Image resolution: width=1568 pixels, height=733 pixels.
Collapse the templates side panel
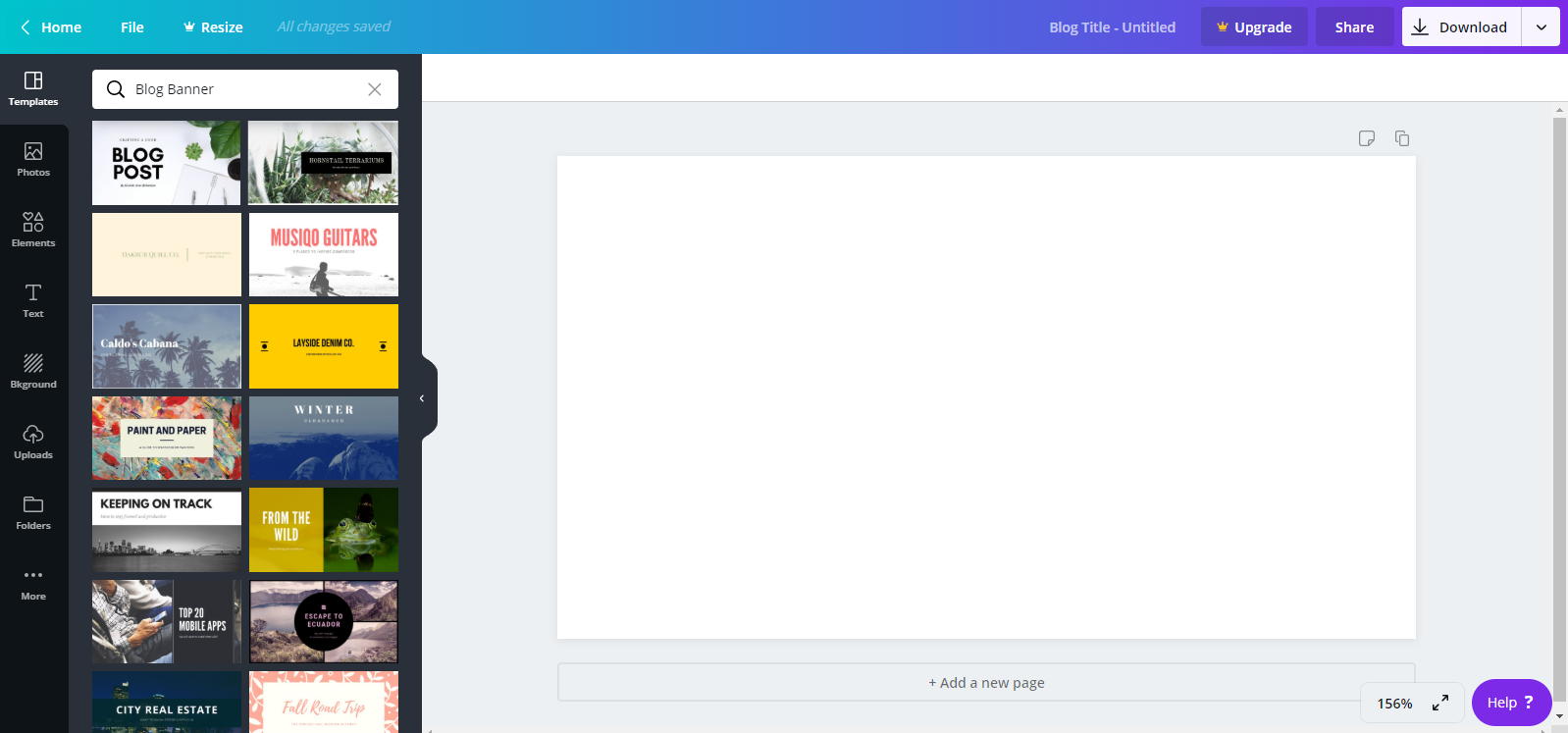423,398
